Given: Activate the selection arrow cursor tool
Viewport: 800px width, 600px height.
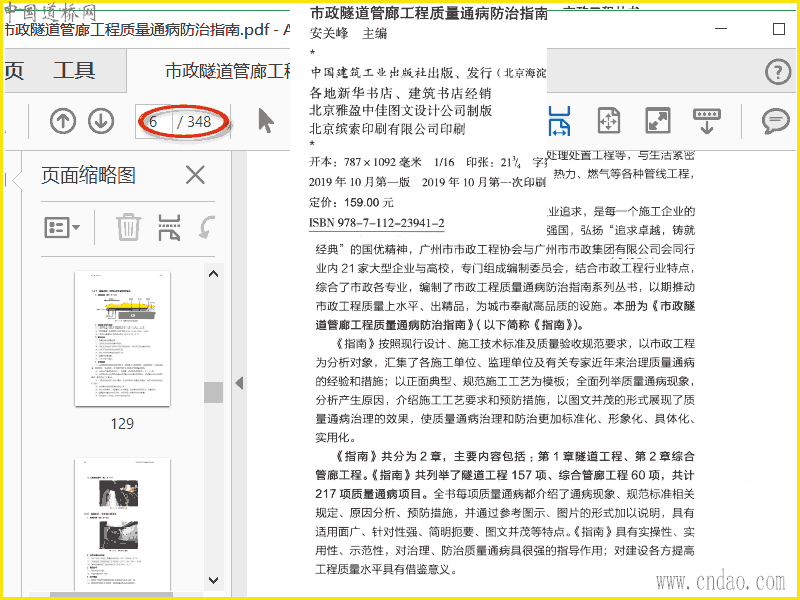Looking at the screenshot, I should click(x=266, y=121).
